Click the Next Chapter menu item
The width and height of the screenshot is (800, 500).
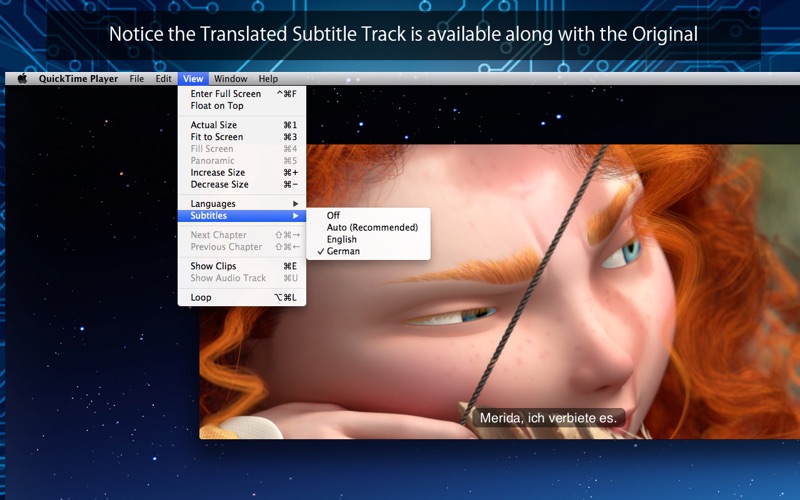point(242,235)
